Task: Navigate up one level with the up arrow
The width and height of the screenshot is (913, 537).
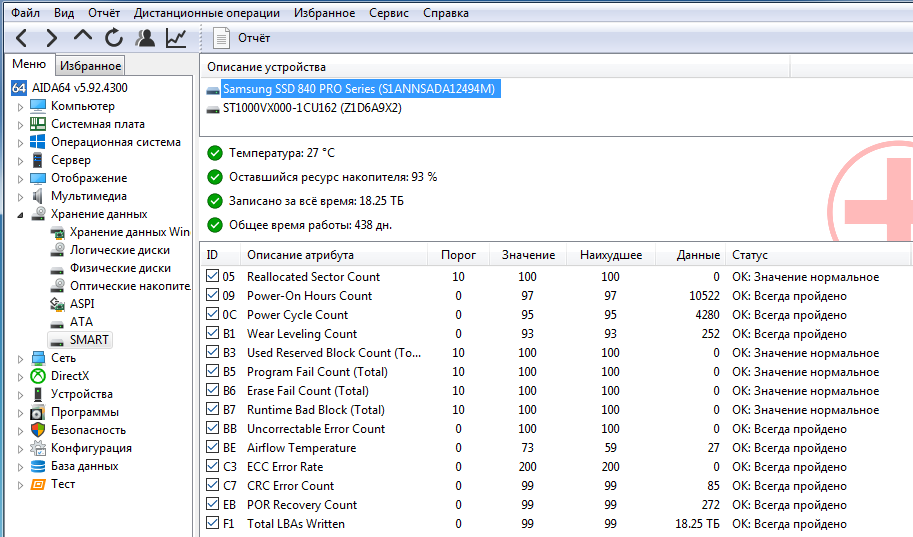Action: point(83,36)
